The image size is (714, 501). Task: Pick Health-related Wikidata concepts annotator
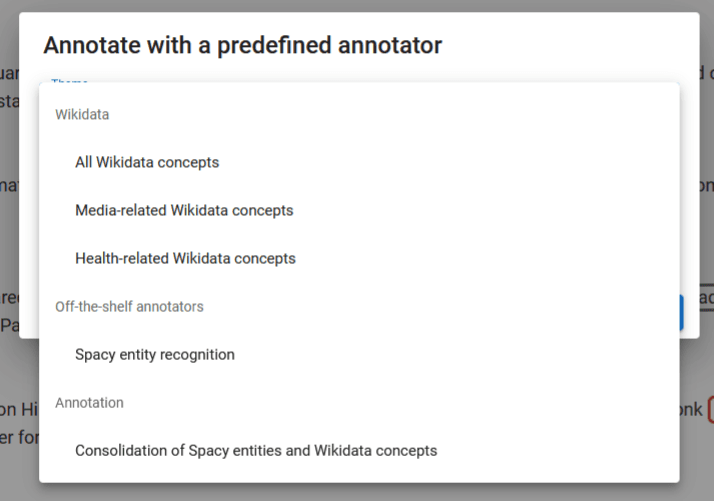pos(185,258)
